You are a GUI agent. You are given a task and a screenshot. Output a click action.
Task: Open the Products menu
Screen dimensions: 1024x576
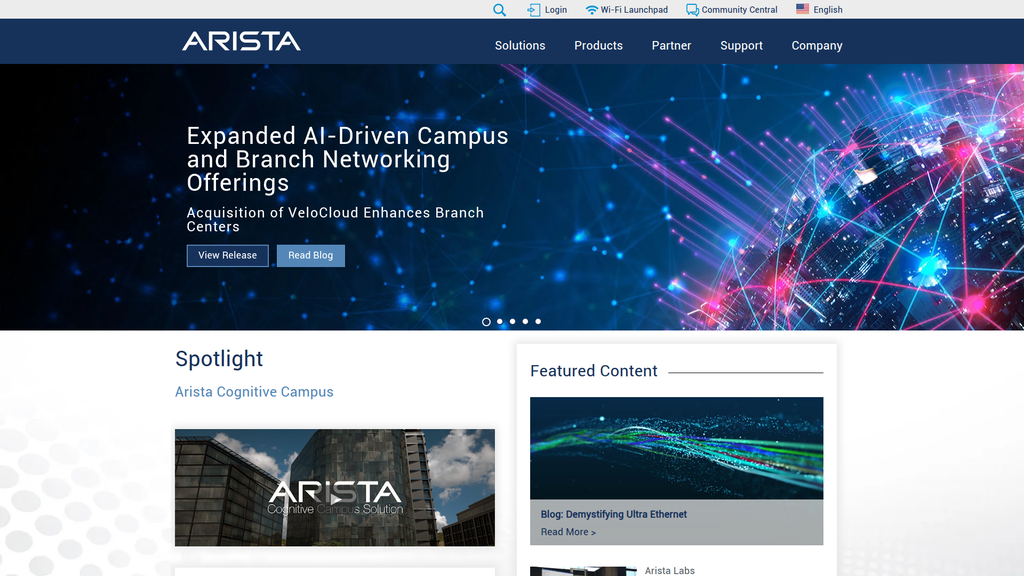(x=598, y=46)
